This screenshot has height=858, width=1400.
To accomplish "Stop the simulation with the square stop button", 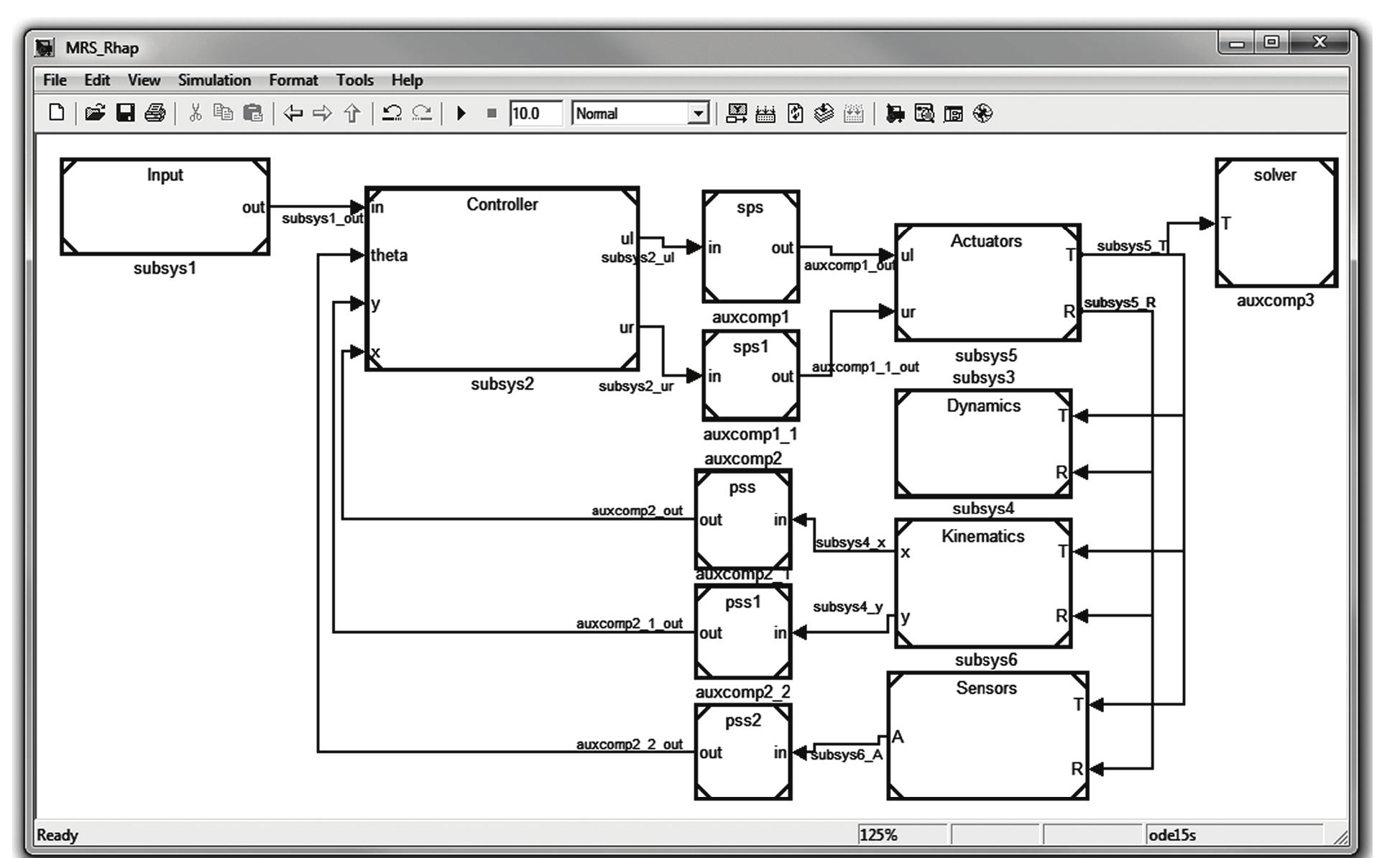I will pyautogui.click(x=492, y=113).
